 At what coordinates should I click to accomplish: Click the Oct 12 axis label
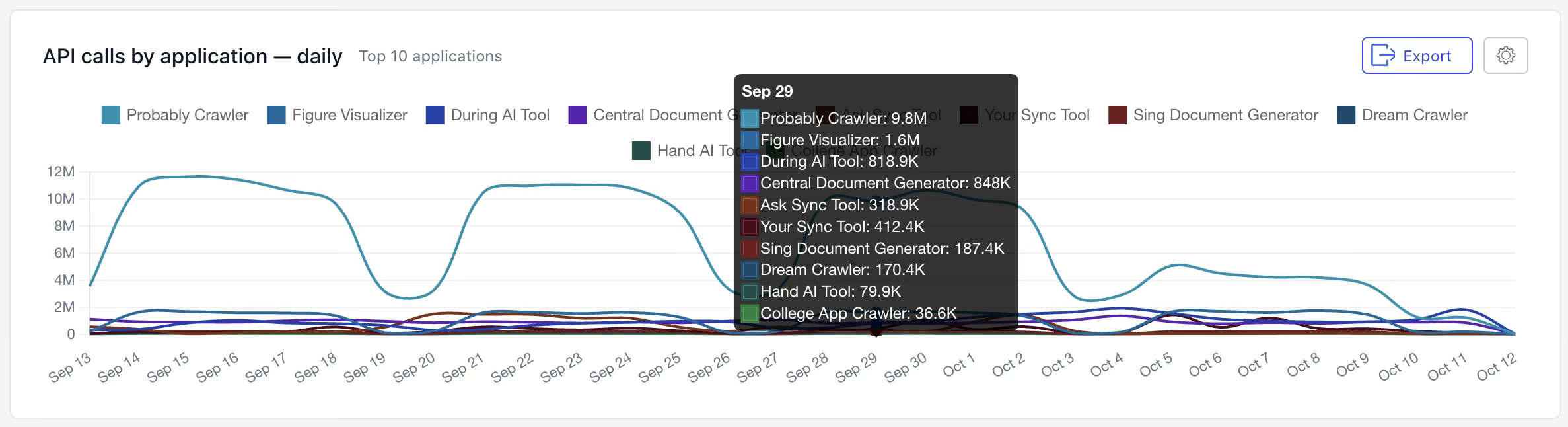point(1497,368)
